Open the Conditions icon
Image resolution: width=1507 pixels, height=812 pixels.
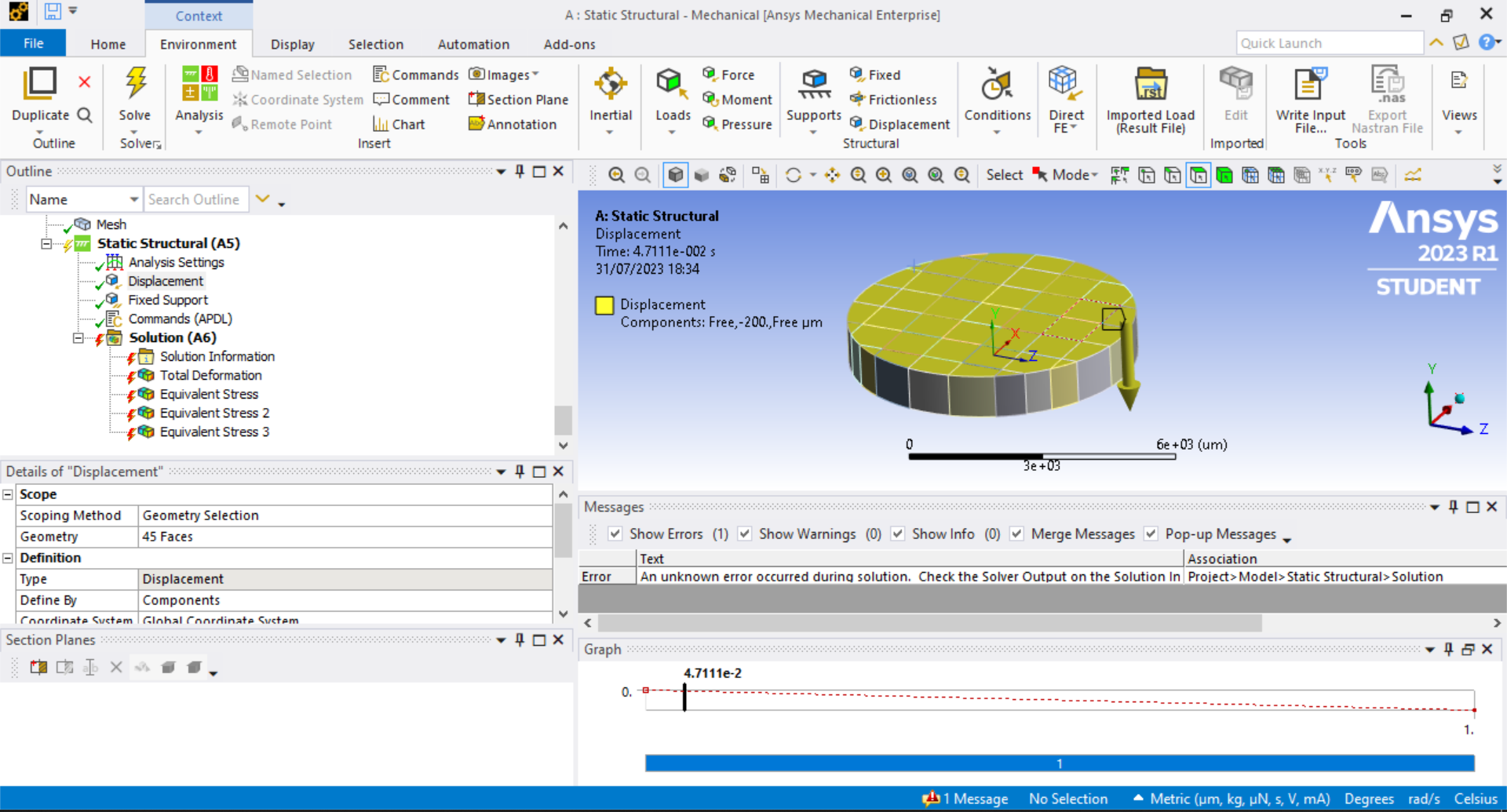coord(997,84)
